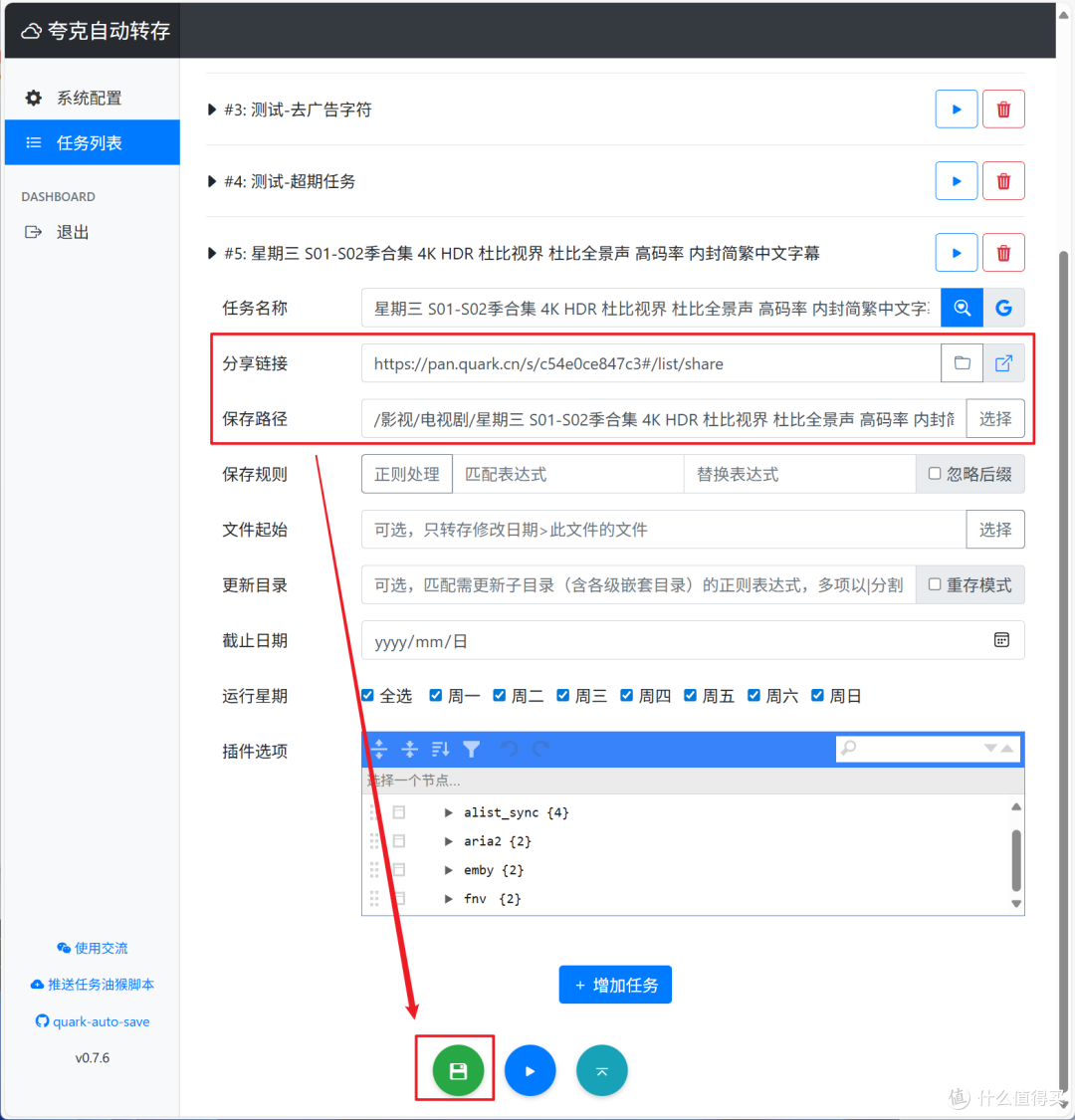Uncheck the 周六 checkbox
The image size is (1075, 1120).
tap(753, 695)
